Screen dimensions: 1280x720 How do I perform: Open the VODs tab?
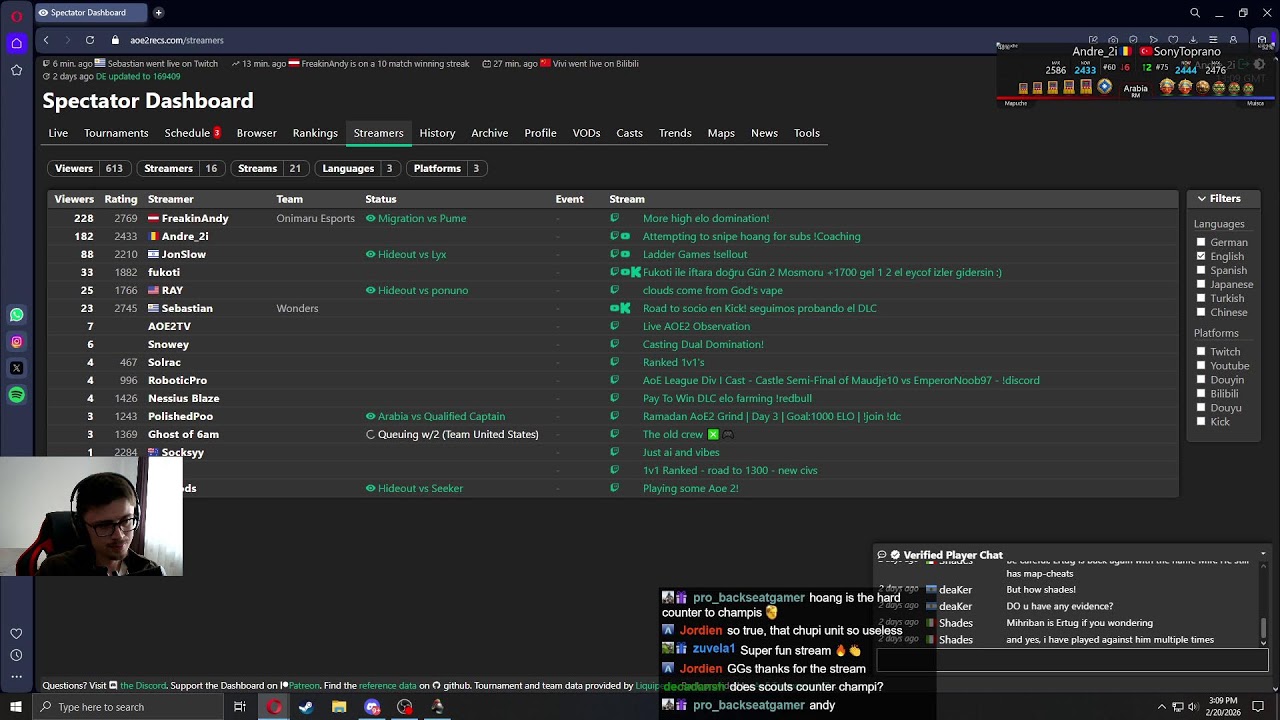[x=586, y=133]
